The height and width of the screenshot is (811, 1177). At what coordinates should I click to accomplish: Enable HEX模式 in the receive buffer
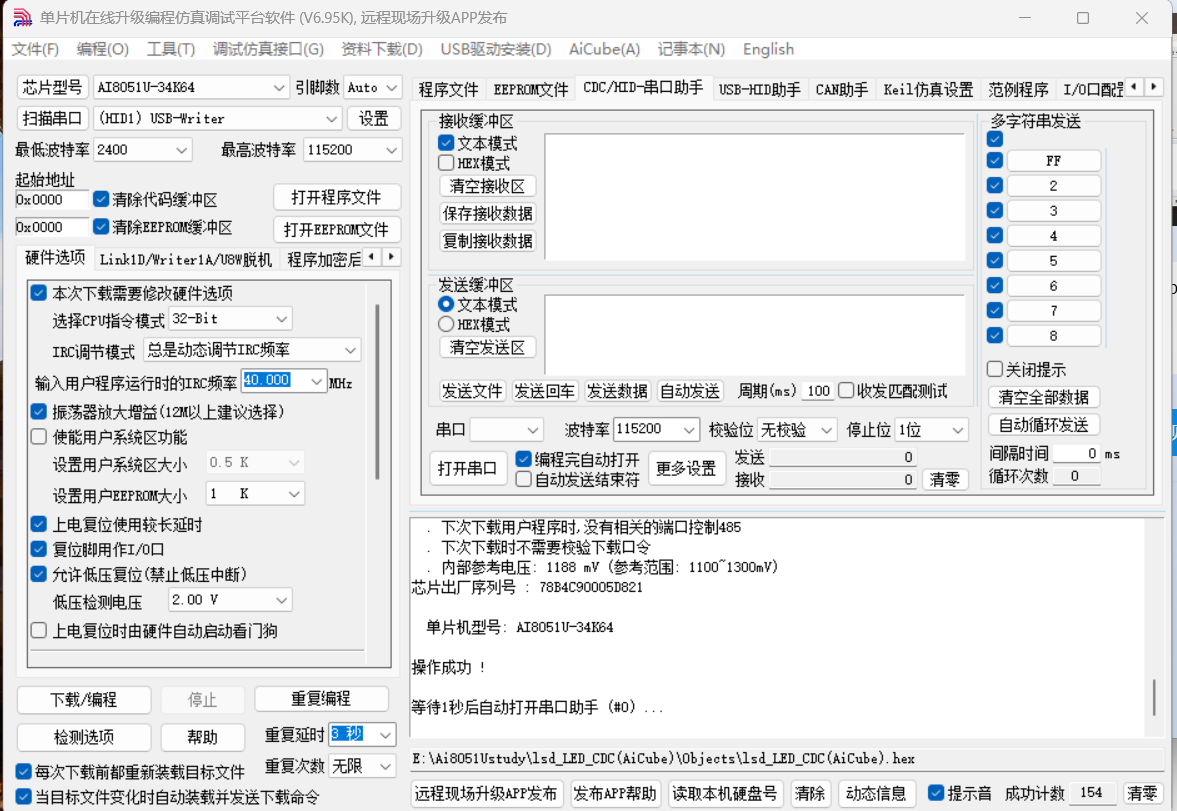click(x=446, y=163)
